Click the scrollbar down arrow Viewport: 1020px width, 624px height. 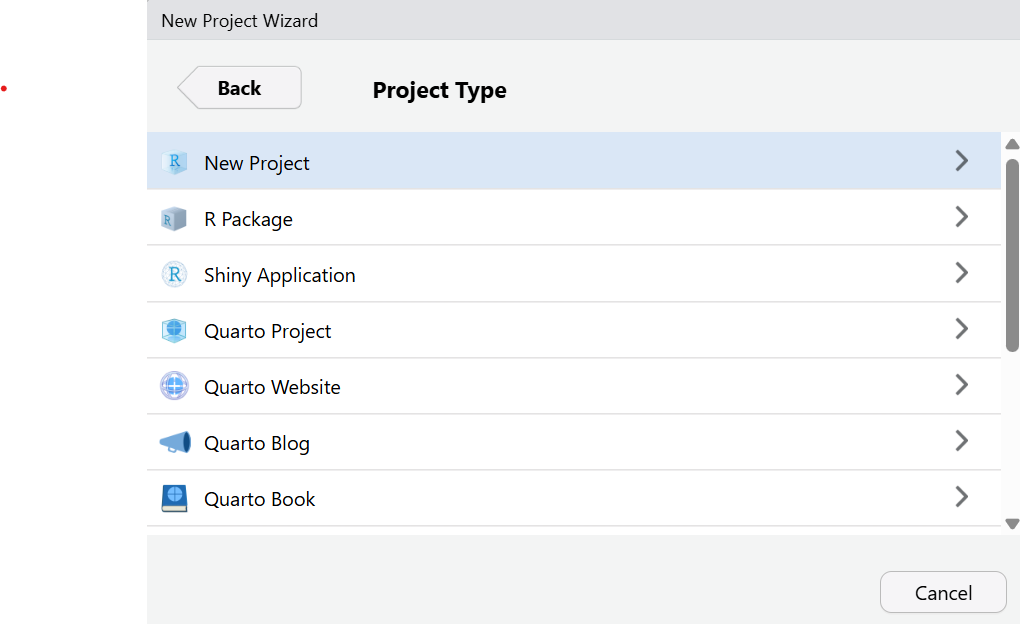[x=1011, y=523]
